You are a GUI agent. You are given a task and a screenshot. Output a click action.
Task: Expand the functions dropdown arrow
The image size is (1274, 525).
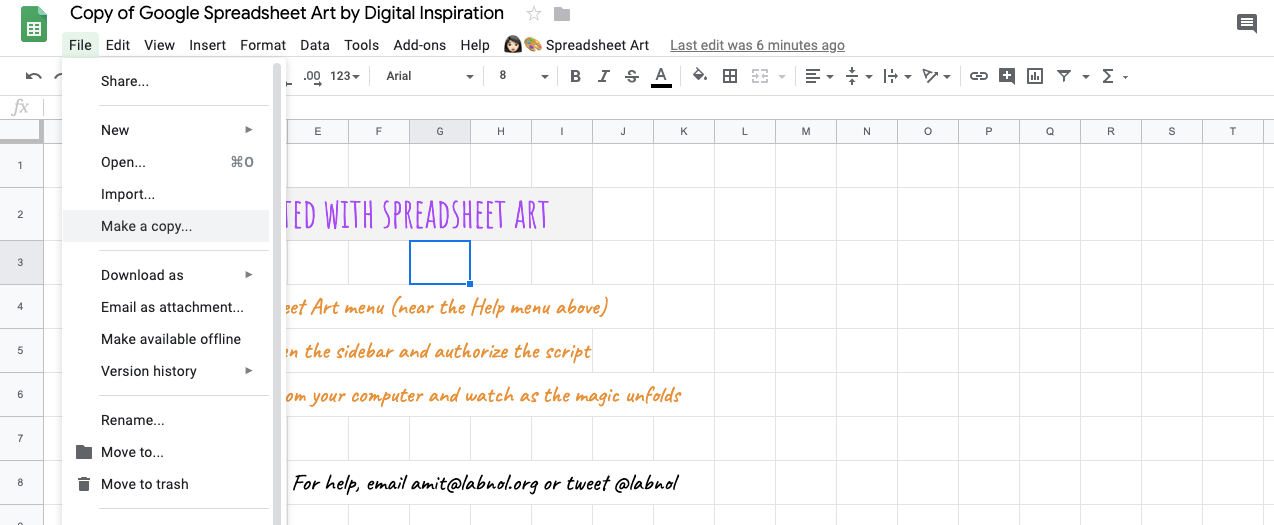coord(1126,77)
